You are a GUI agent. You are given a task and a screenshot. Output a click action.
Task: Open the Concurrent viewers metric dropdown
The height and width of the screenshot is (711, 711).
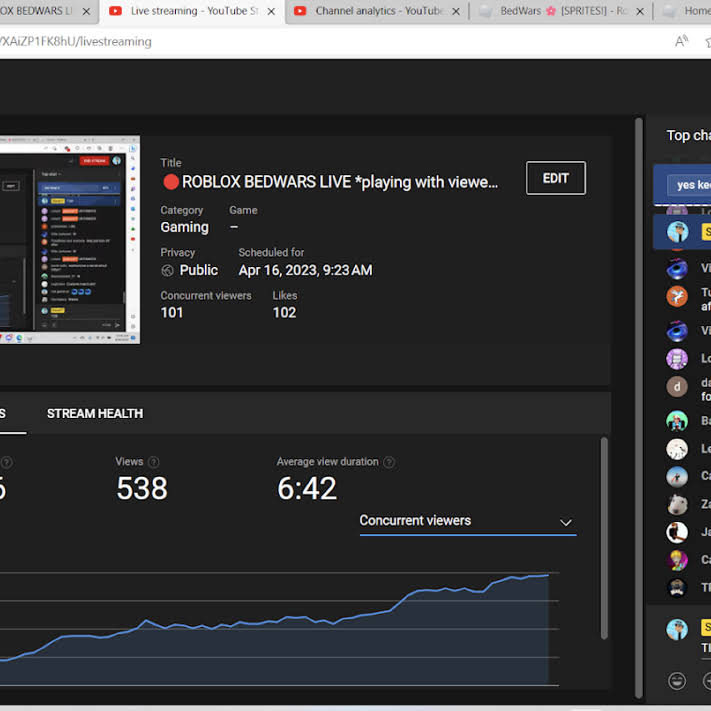point(467,521)
